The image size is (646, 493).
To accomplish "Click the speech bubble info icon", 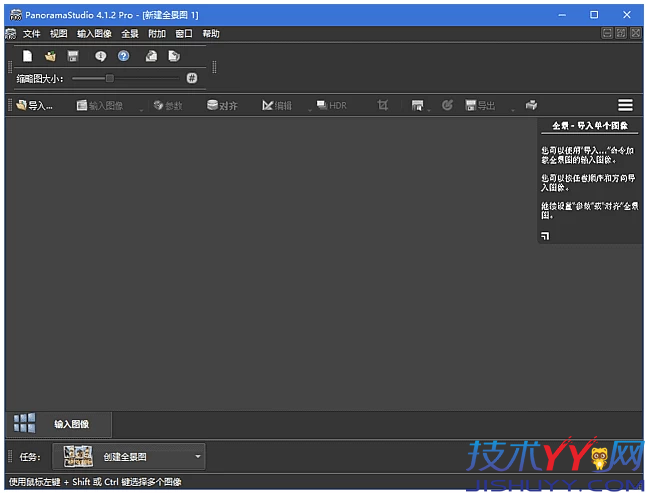I will [x=101, y=56].
